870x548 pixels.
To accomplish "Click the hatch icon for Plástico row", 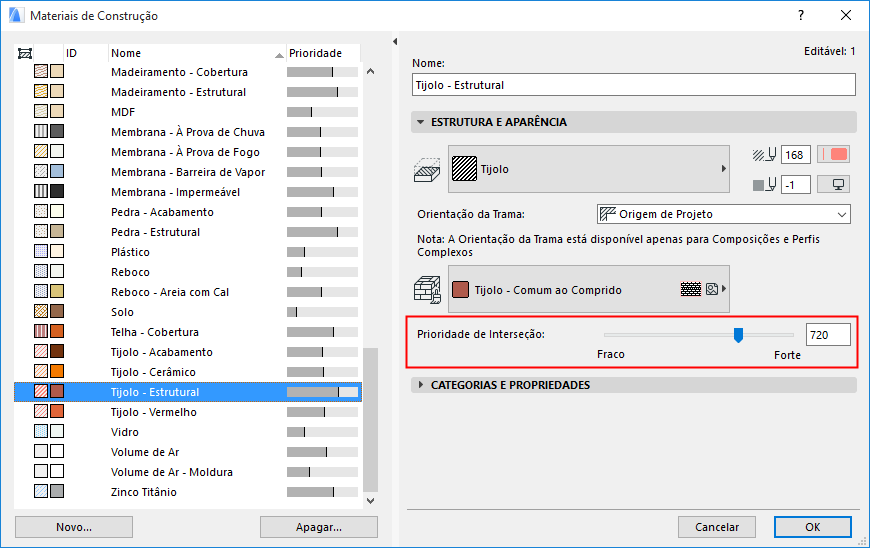I will tap(41, 251).
